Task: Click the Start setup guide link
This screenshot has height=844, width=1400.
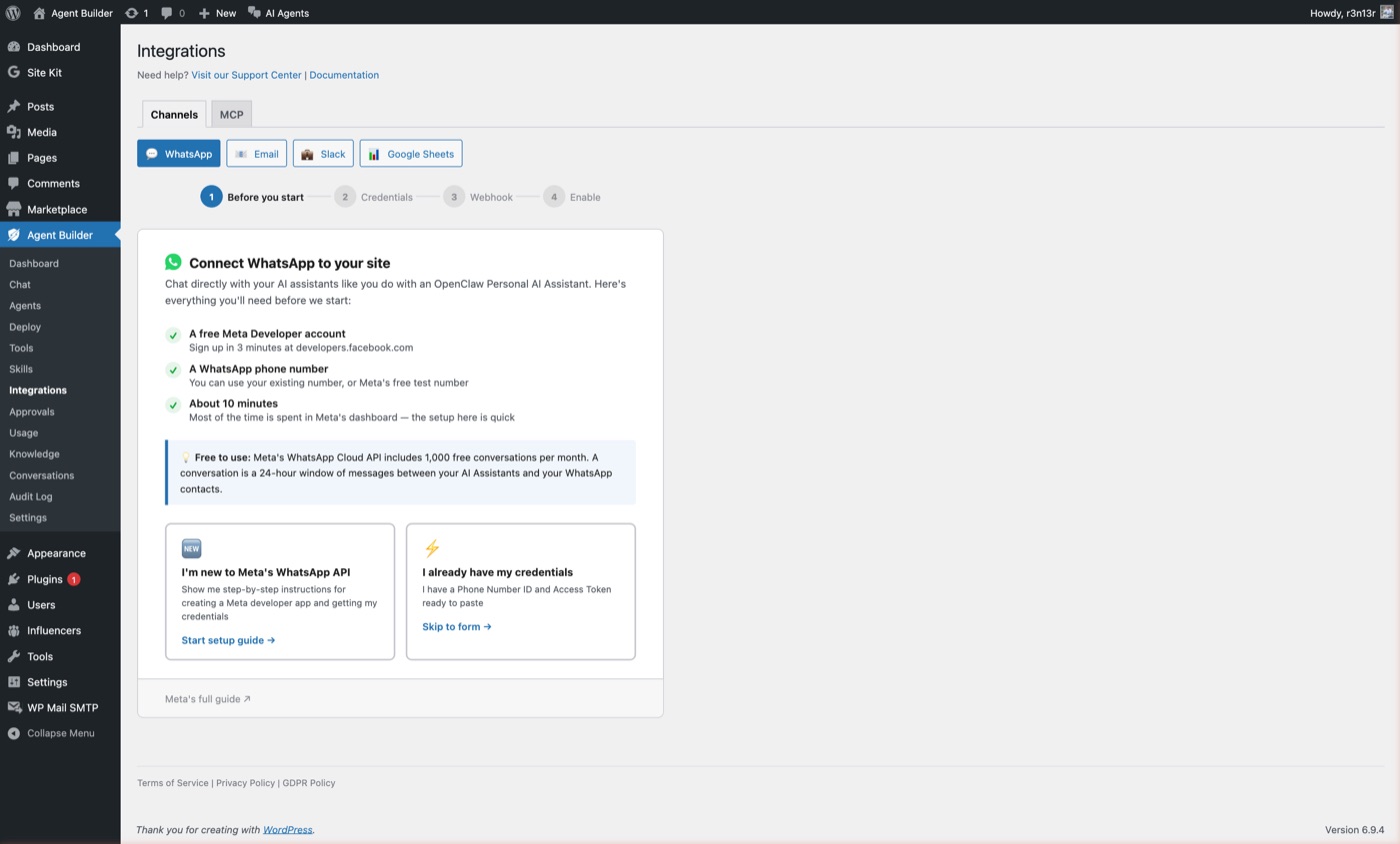Action: pos(228,640)
